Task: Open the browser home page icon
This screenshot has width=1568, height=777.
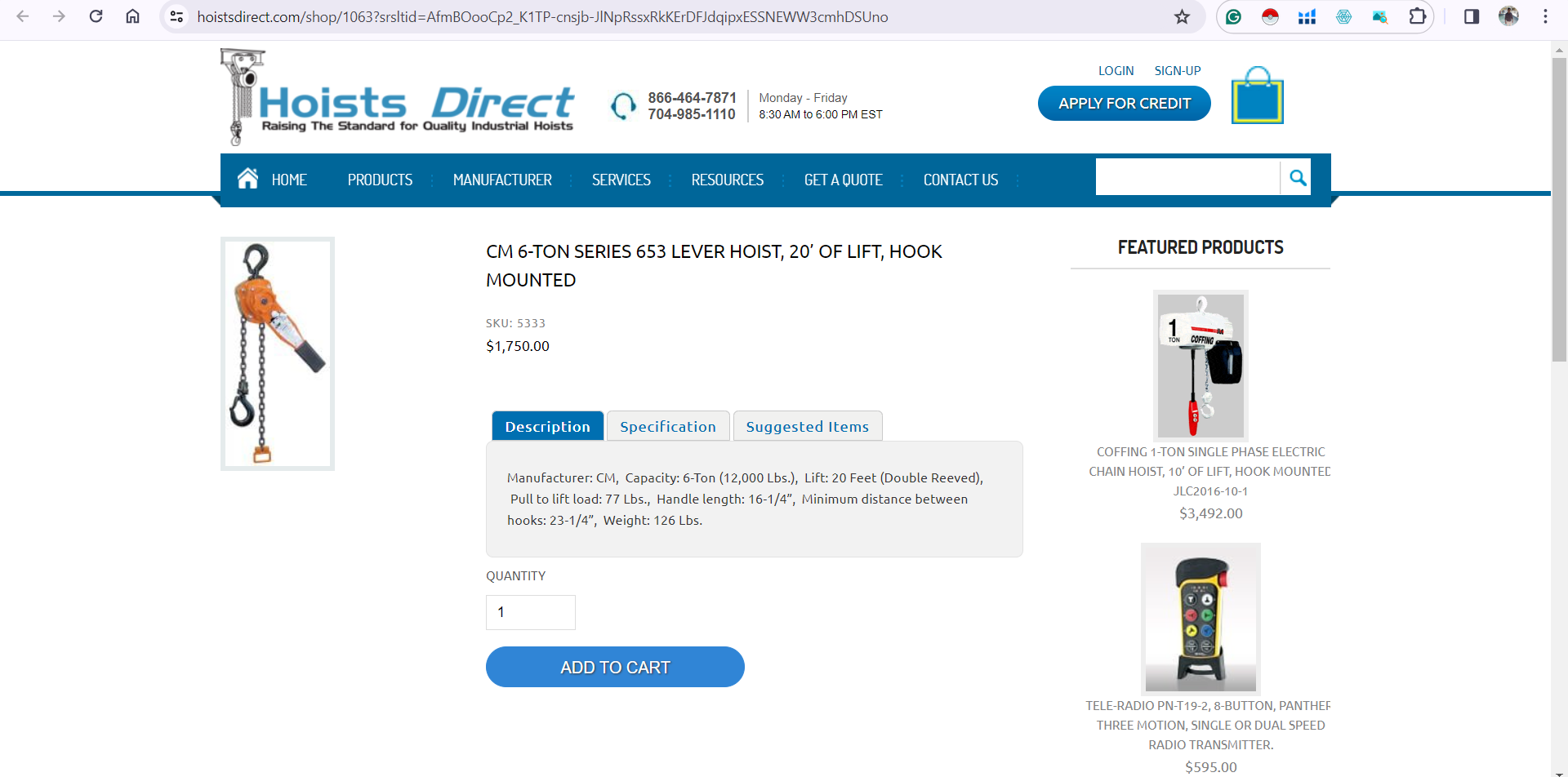Action: 132,16
